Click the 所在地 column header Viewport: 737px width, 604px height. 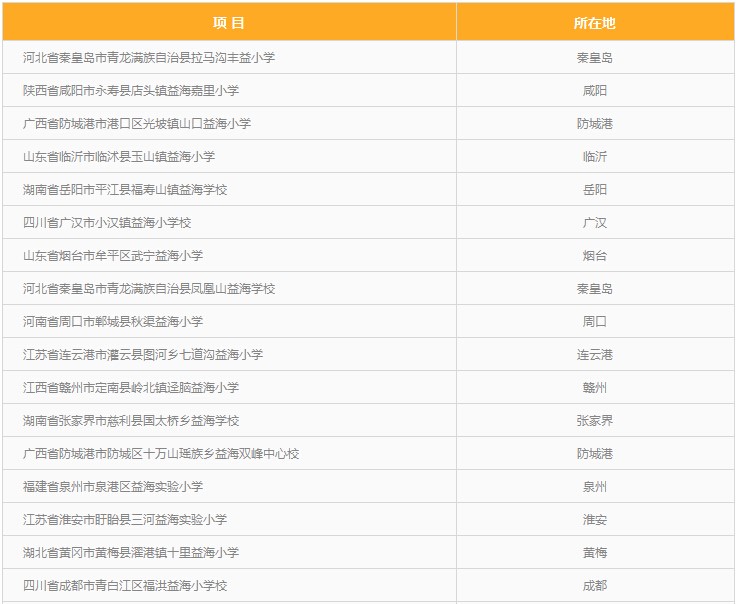[x=595, y=23]
